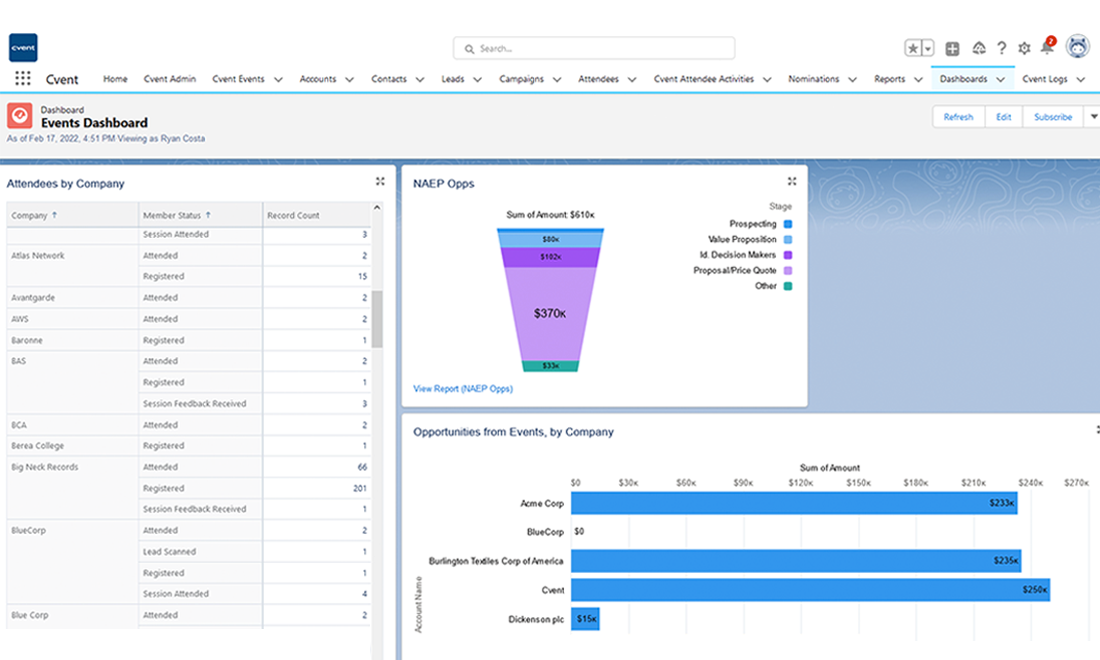The height and width of the screenshot is (660, 1100).
Task: Open the Cvent Attendee Activities tab
Action: (704, 79)
